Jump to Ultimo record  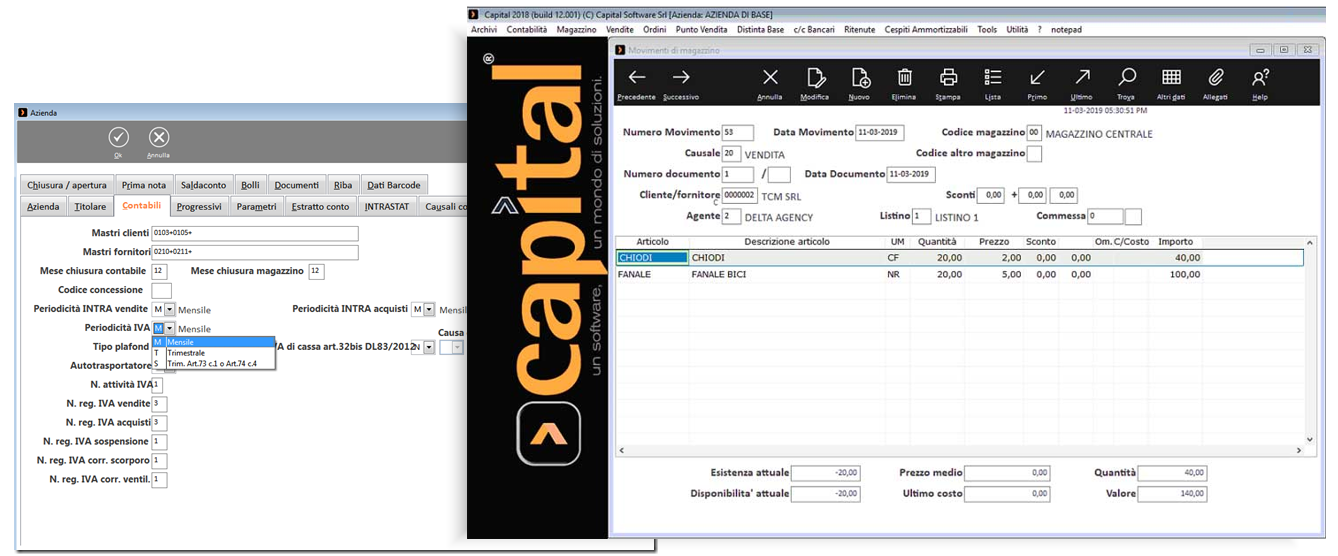1082,77
